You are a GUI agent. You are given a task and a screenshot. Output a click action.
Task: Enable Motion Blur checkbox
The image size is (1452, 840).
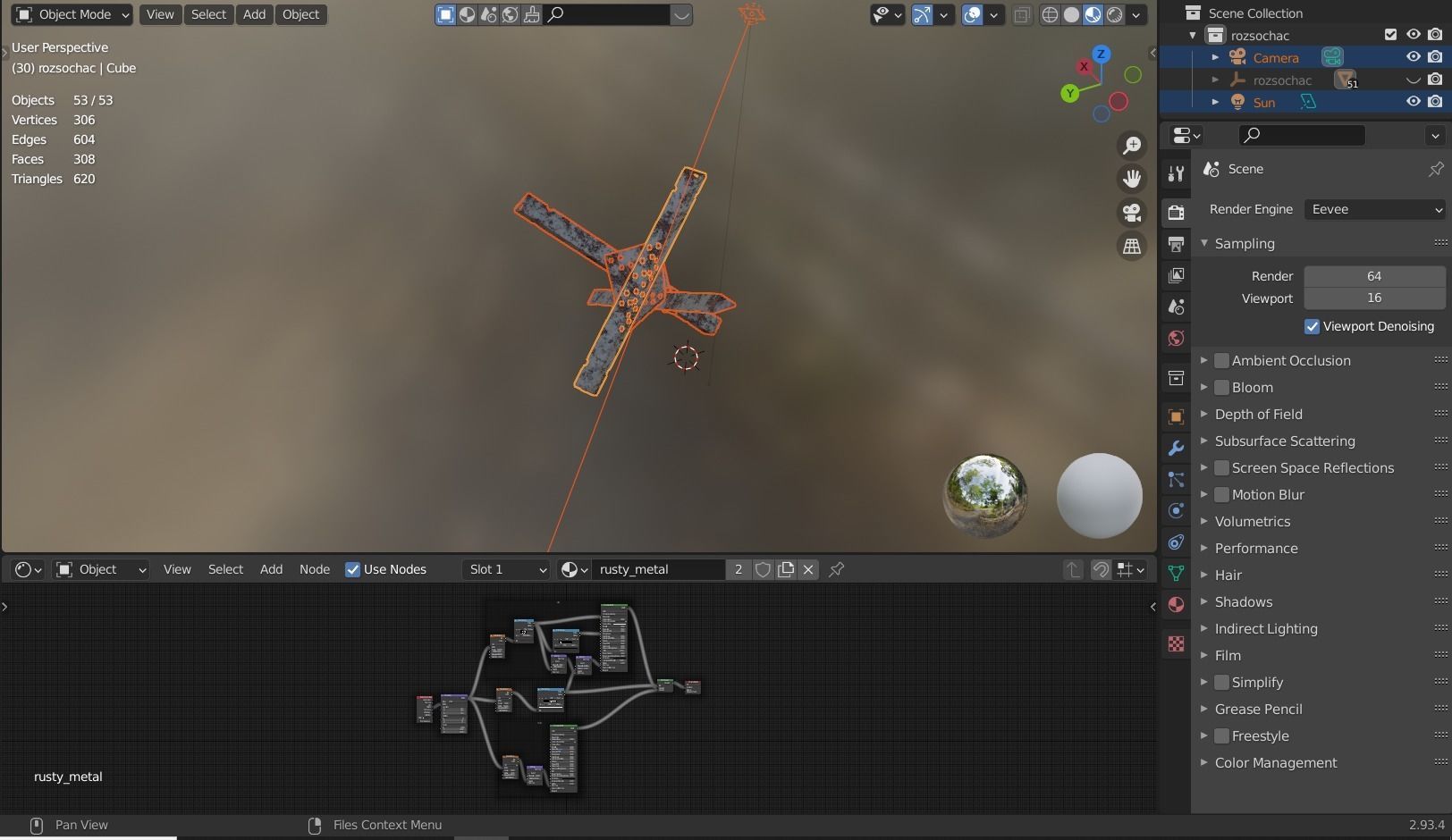(x=1221, y=494)
